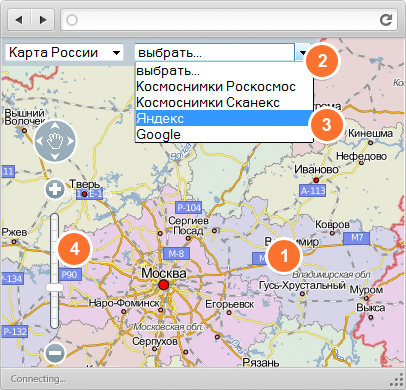Zoom out with the minus button
The image size is (406, 390).
(x=55, y=353)
